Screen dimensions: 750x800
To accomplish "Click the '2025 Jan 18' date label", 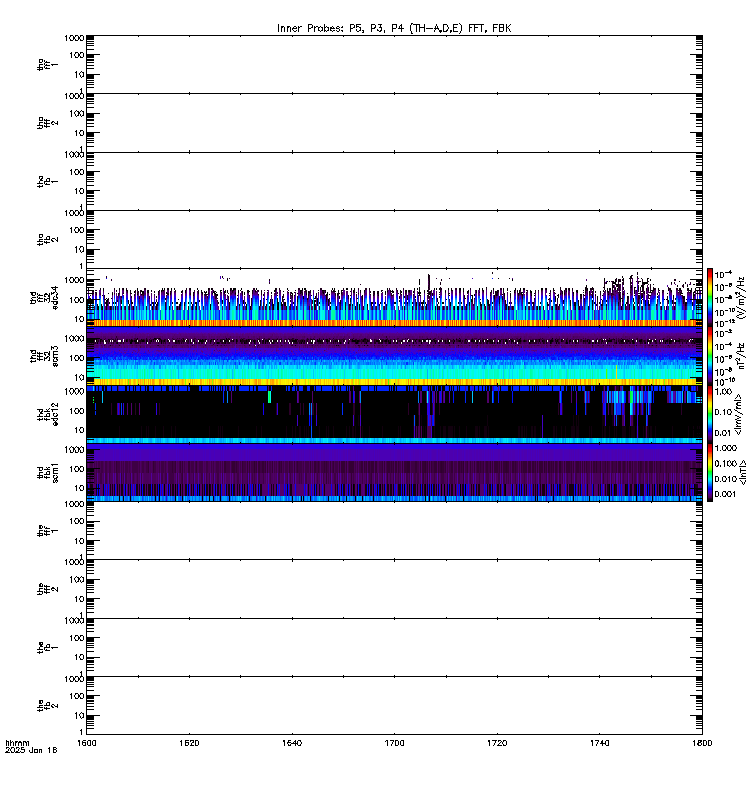I will (x=31, y=750).
